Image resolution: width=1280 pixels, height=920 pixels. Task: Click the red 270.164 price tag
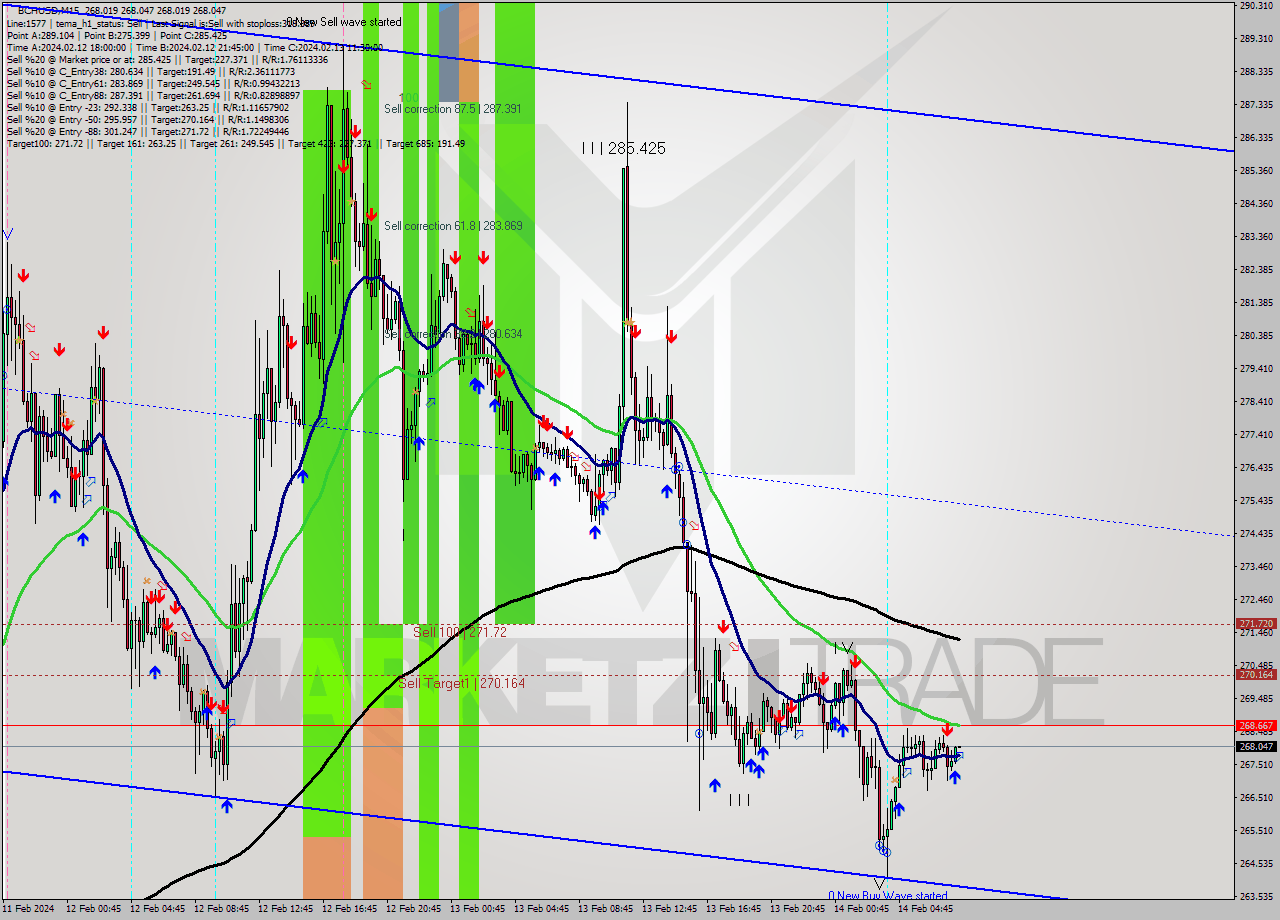[x=1256, y=674]
